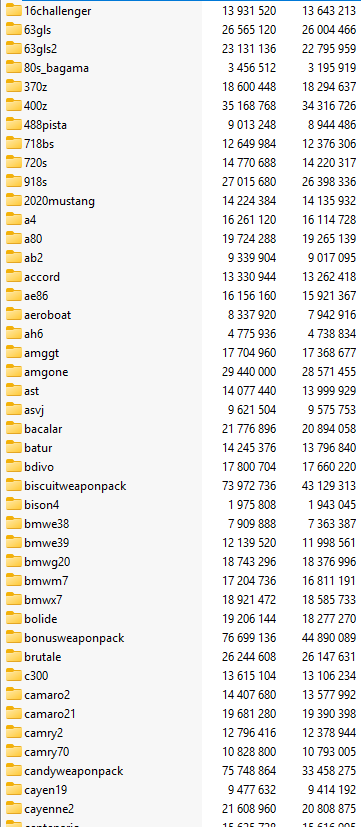The width and height of the screenshot is (361, 827).
Task: Select the aeroboat folder icon
Action: [14, 314]
